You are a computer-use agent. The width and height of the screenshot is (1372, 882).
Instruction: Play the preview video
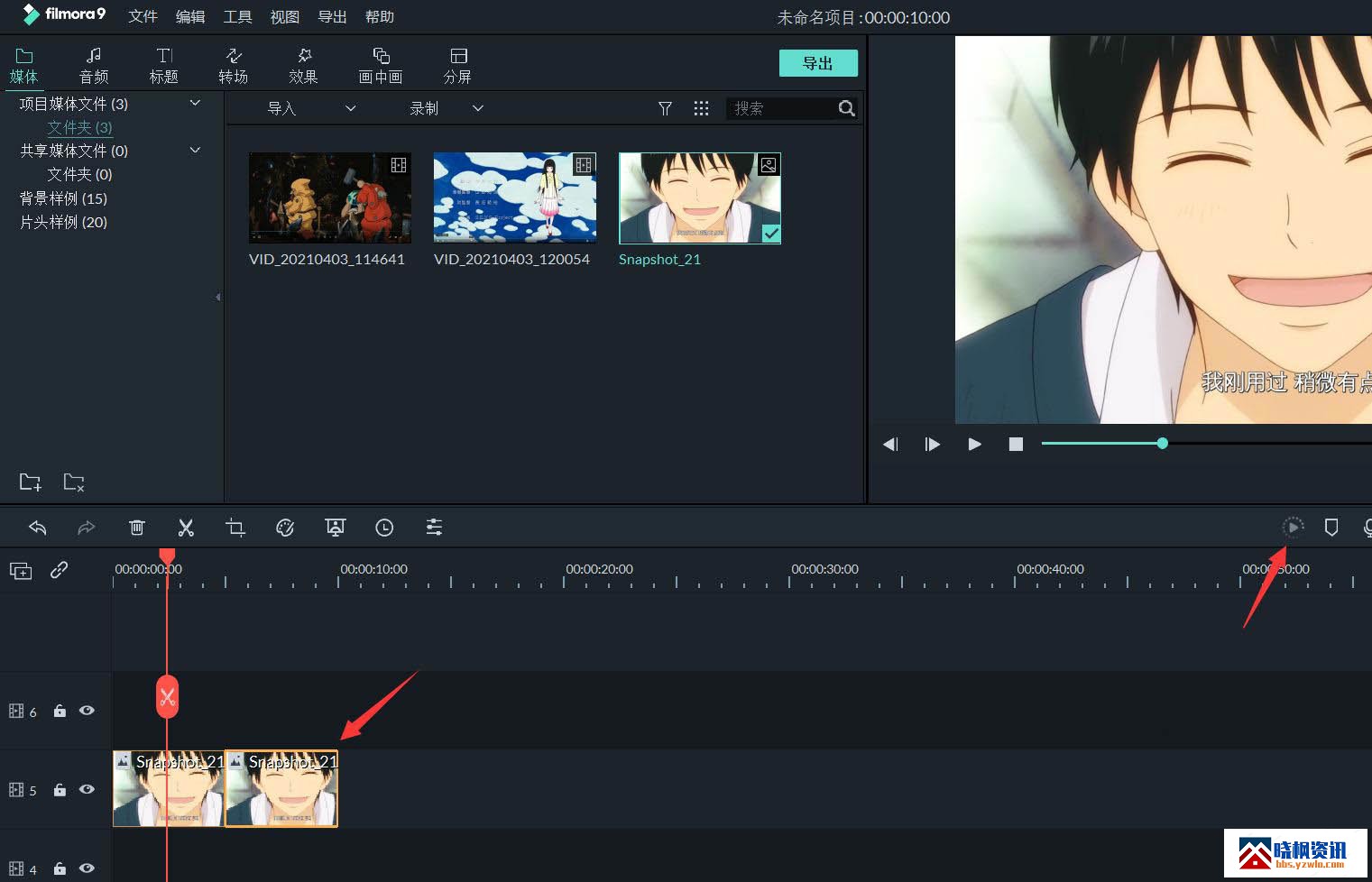pos(974,444)
